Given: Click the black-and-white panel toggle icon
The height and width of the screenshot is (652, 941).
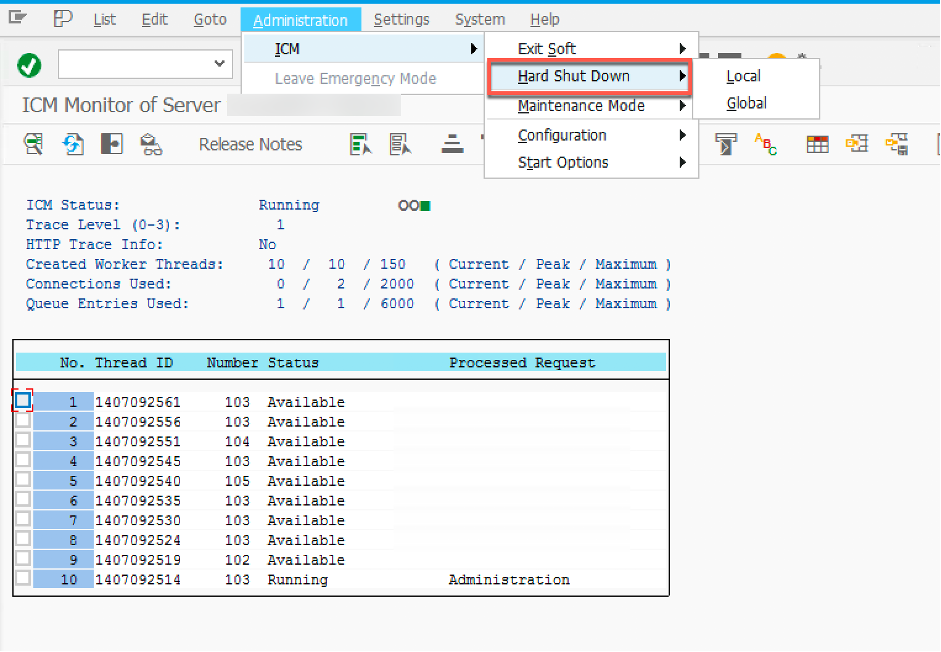Looking at the screenshot, I should (x=112, y=144).
